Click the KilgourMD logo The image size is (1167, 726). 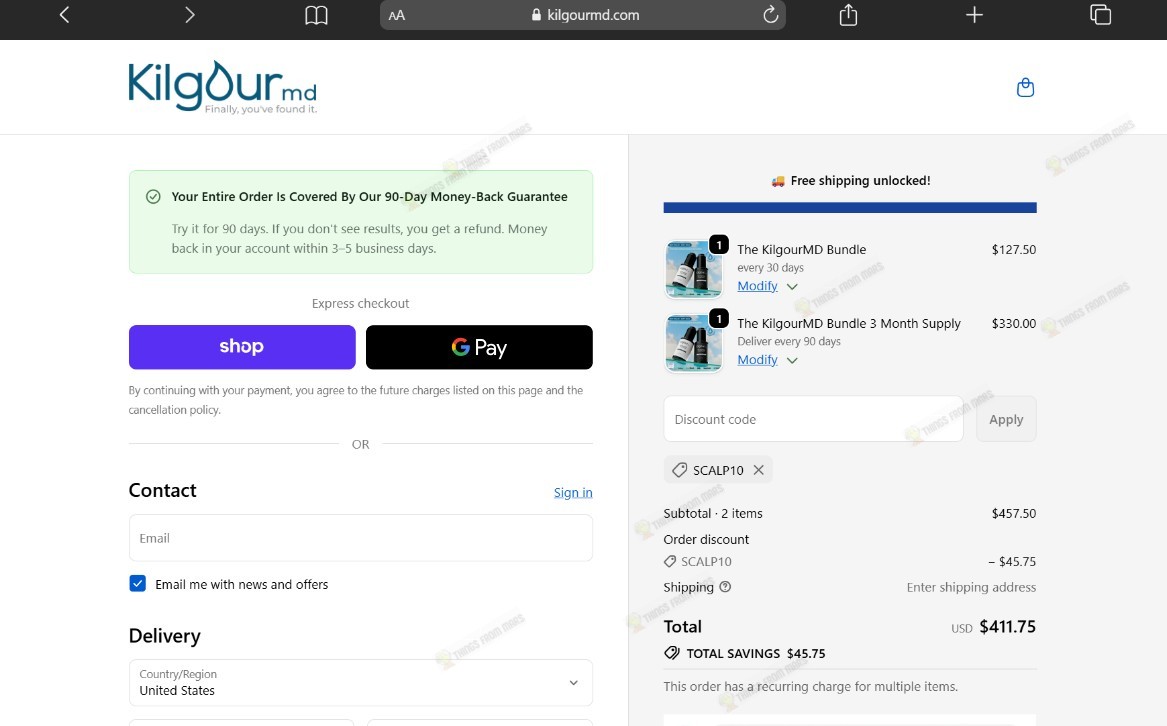coord(223,87)
